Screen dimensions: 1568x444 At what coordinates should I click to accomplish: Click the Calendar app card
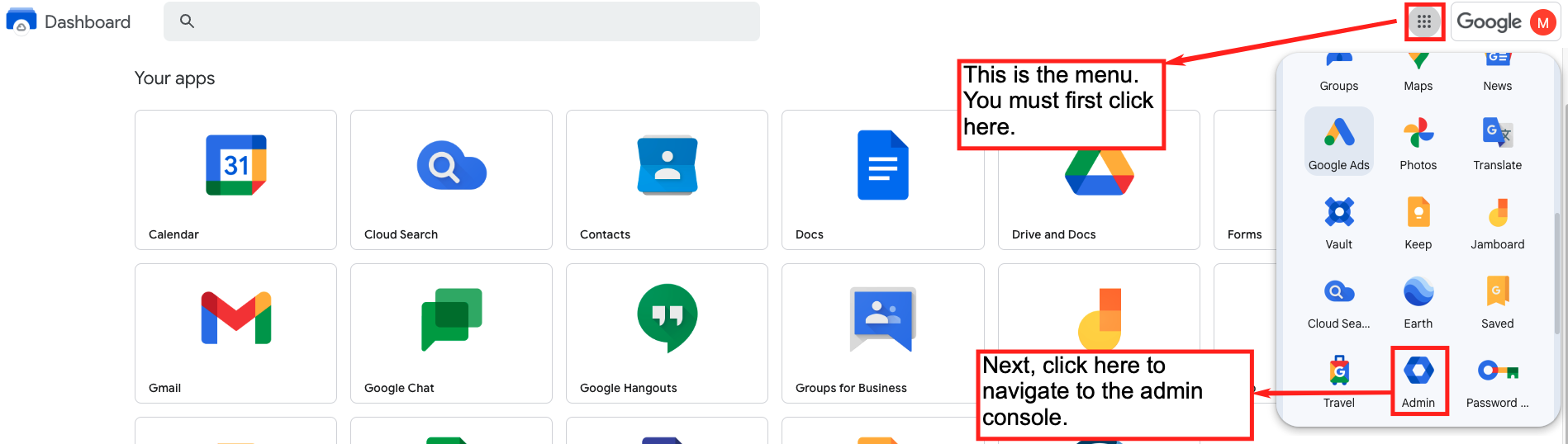[235, 179]
